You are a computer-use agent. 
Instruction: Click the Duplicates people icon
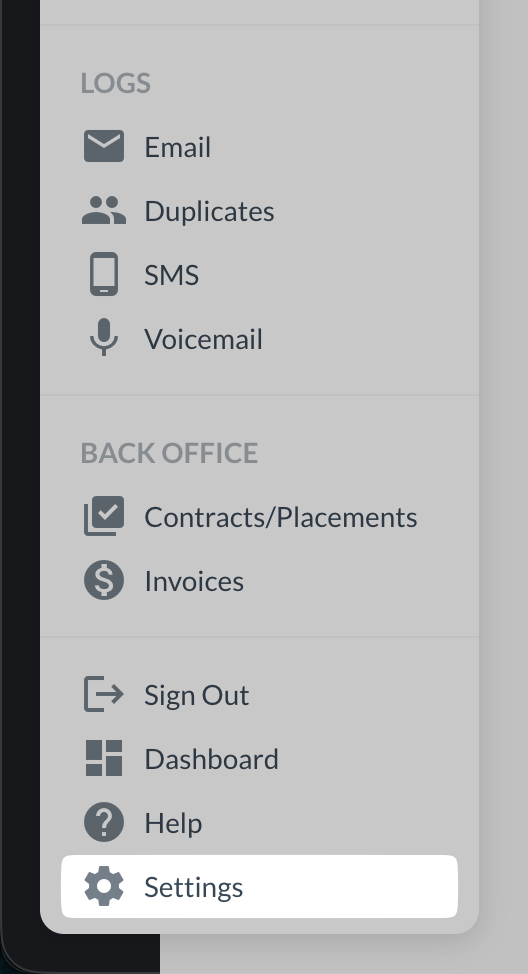coord(104,210)
